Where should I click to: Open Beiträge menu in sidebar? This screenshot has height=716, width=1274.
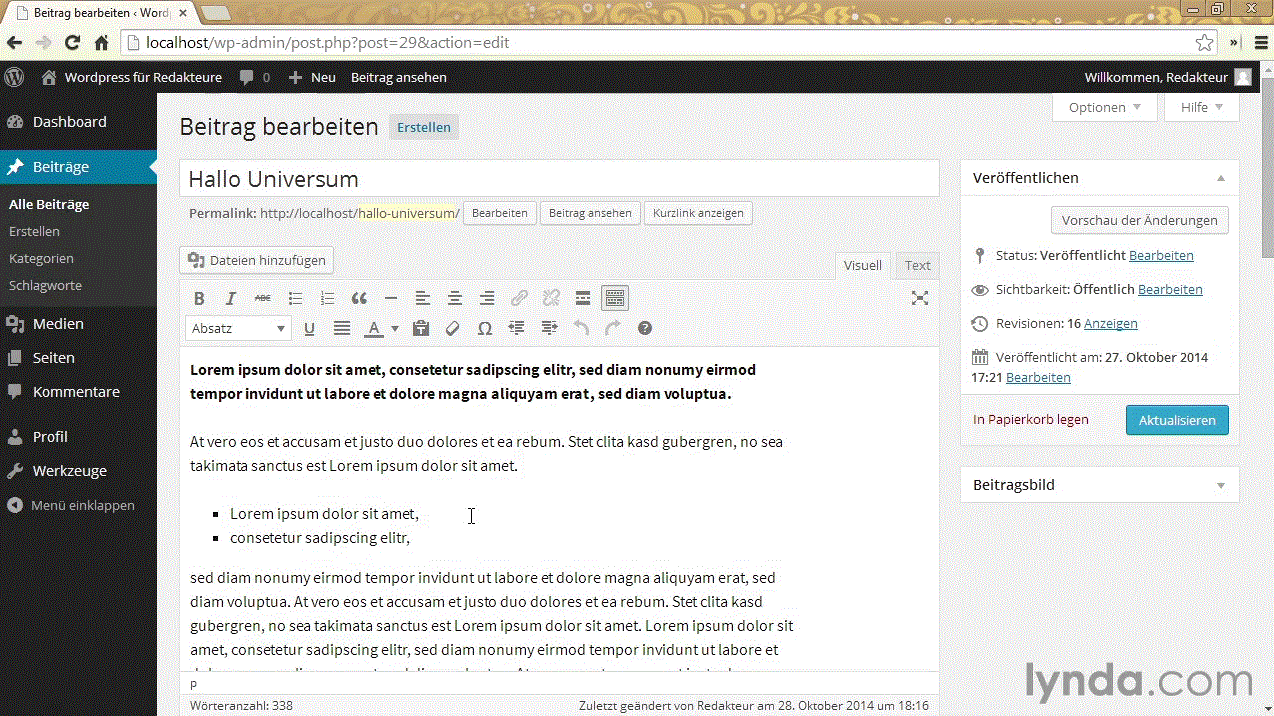(x=78, y=167)
